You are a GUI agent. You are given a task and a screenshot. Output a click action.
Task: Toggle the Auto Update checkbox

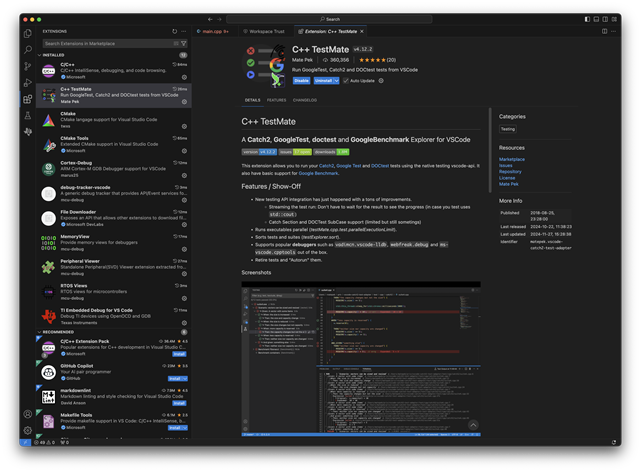(x=346, y=81)
